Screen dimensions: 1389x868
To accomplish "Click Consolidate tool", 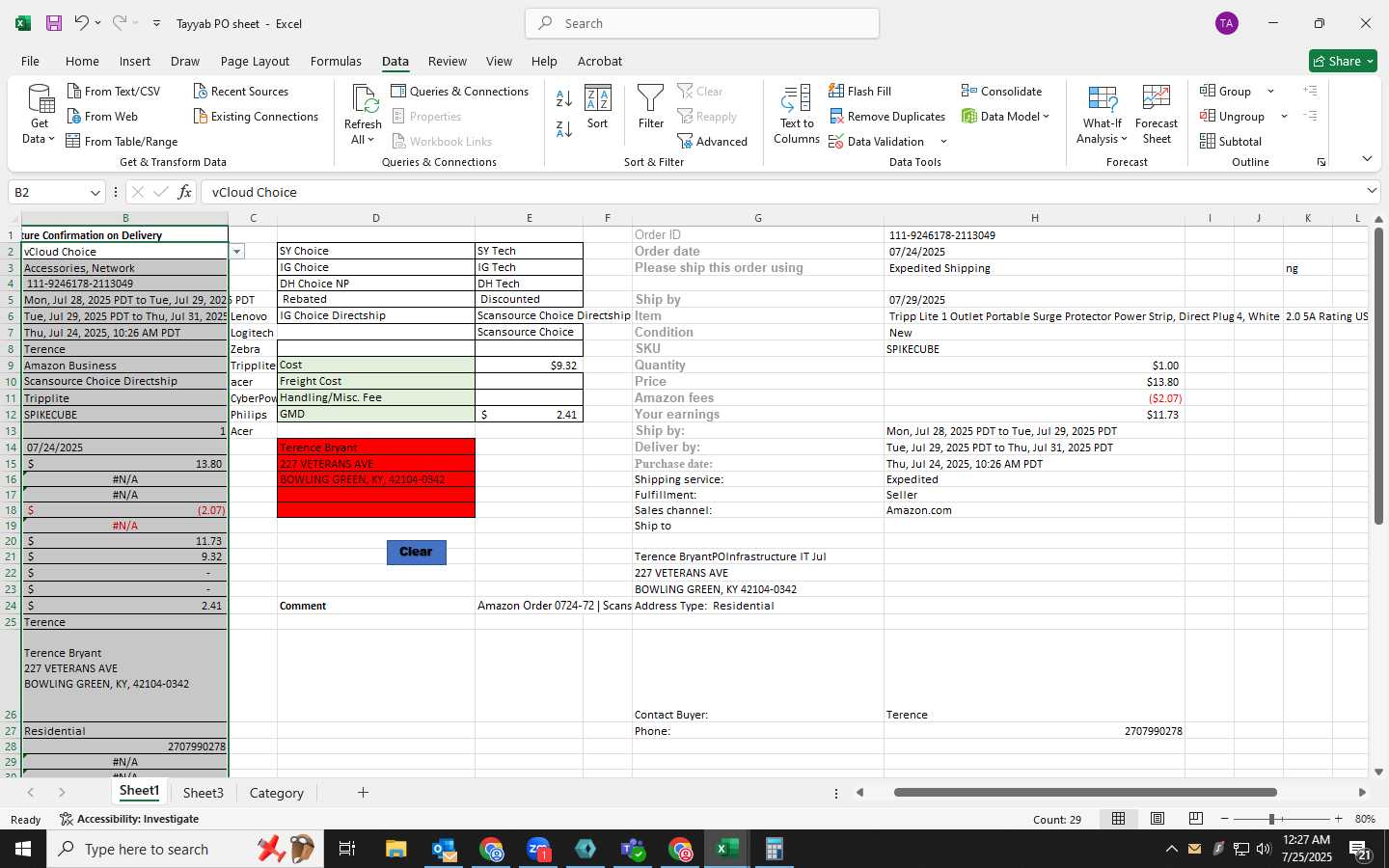I will [1001, 91].
